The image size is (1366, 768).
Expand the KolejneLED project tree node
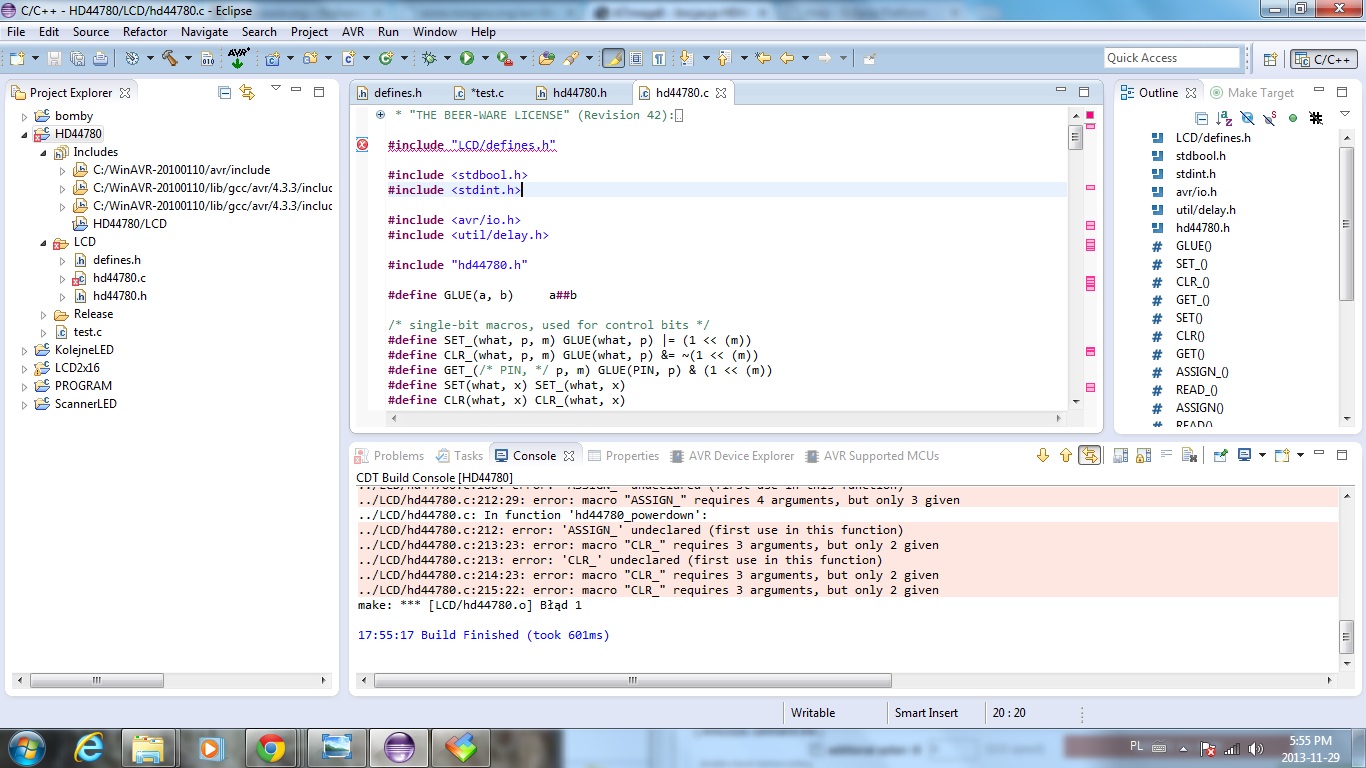click(x=25, y=350)
